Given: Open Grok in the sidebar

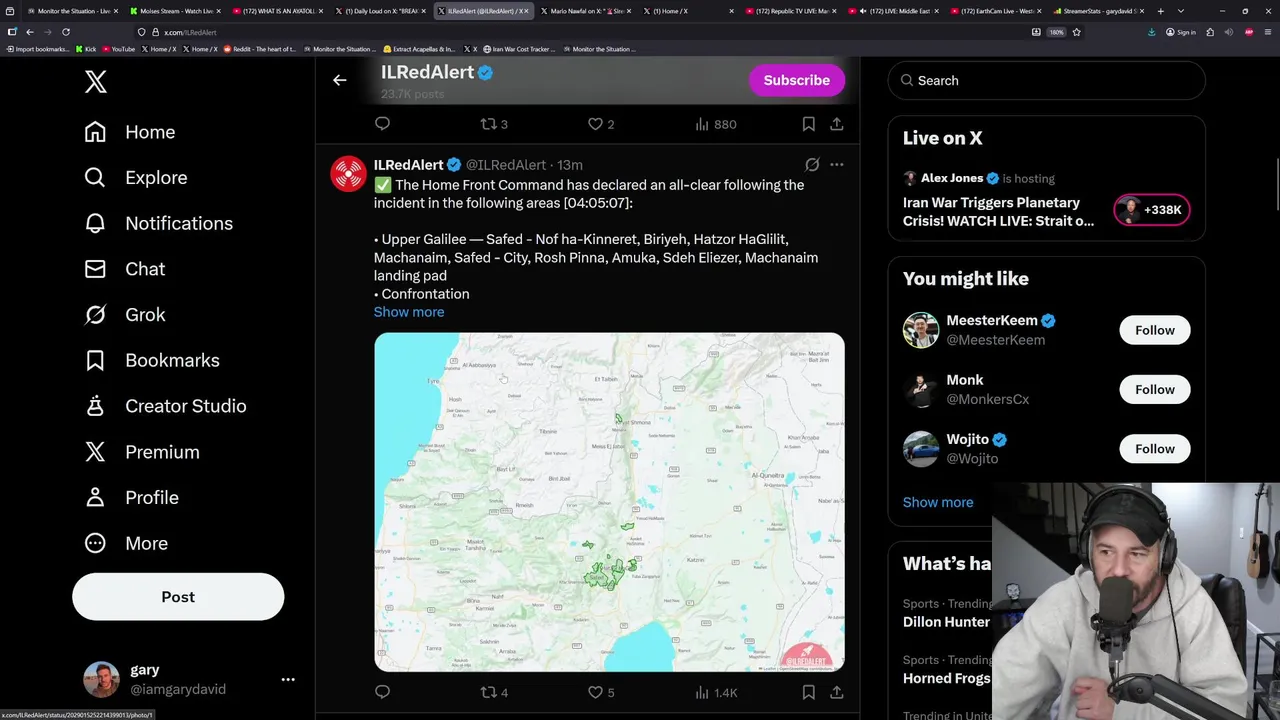Looking at the screenshot, I should pos(125,314).
